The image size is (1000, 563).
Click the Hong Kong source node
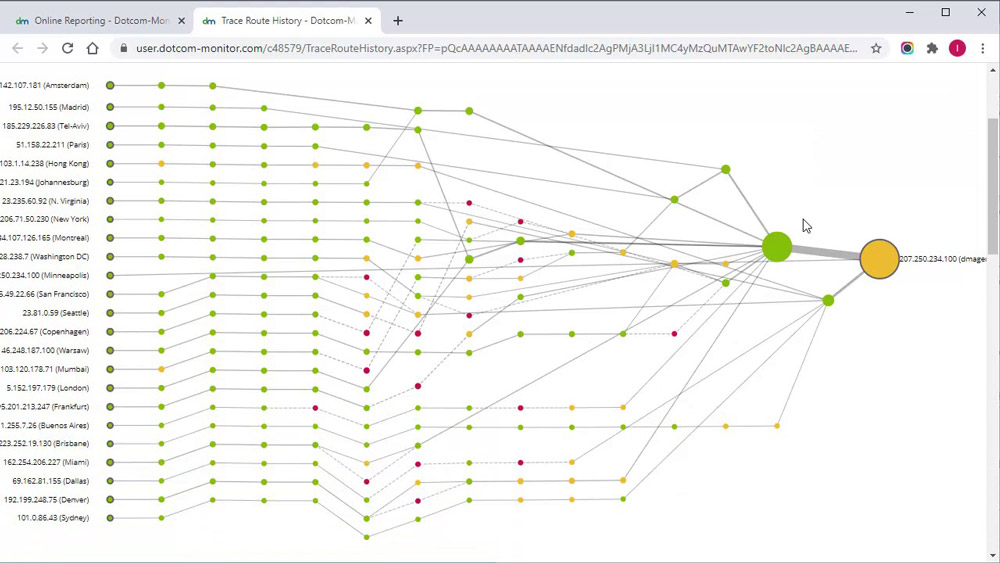click(x=110, y=163)
